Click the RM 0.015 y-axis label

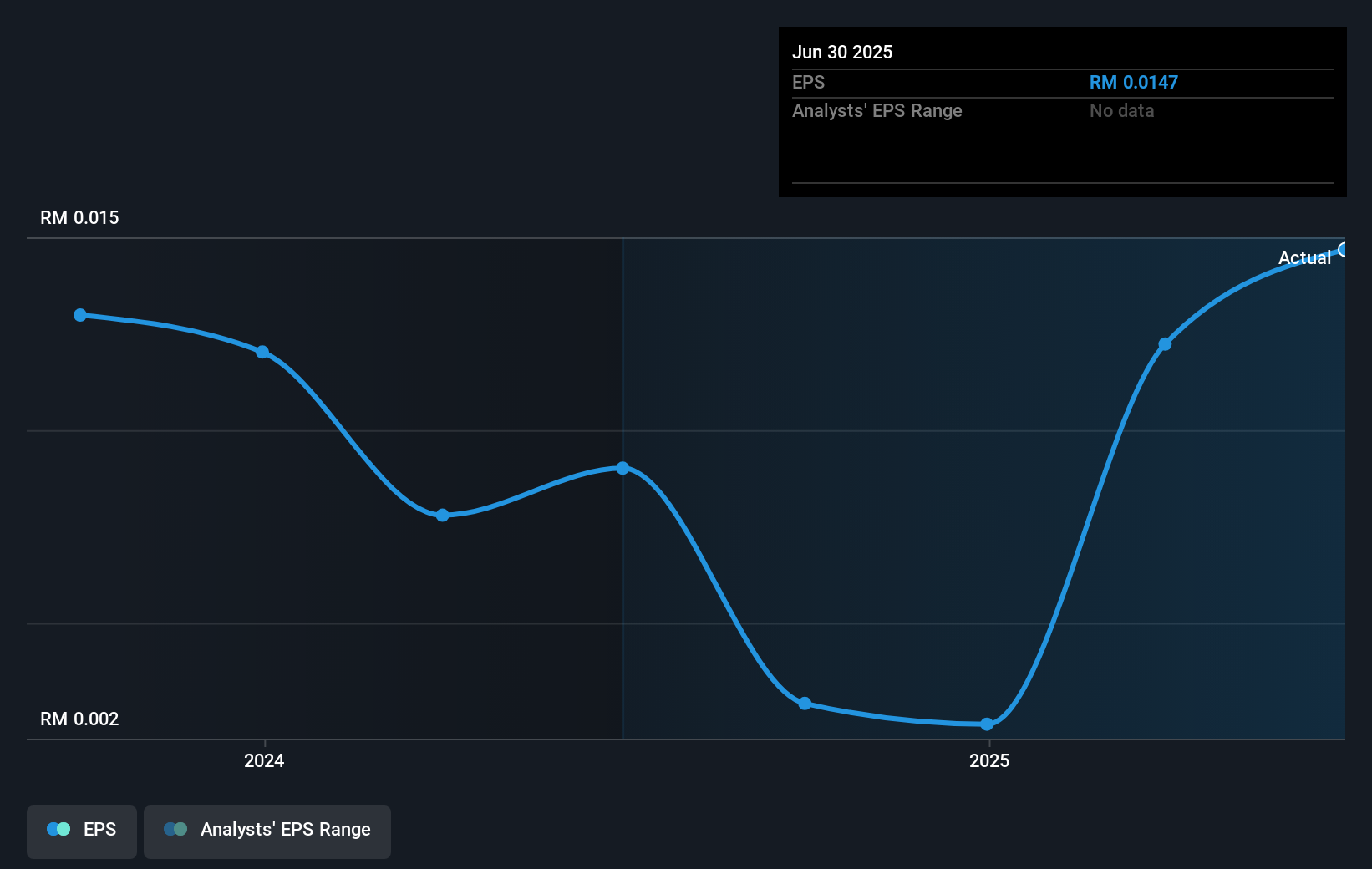(79, 217)
